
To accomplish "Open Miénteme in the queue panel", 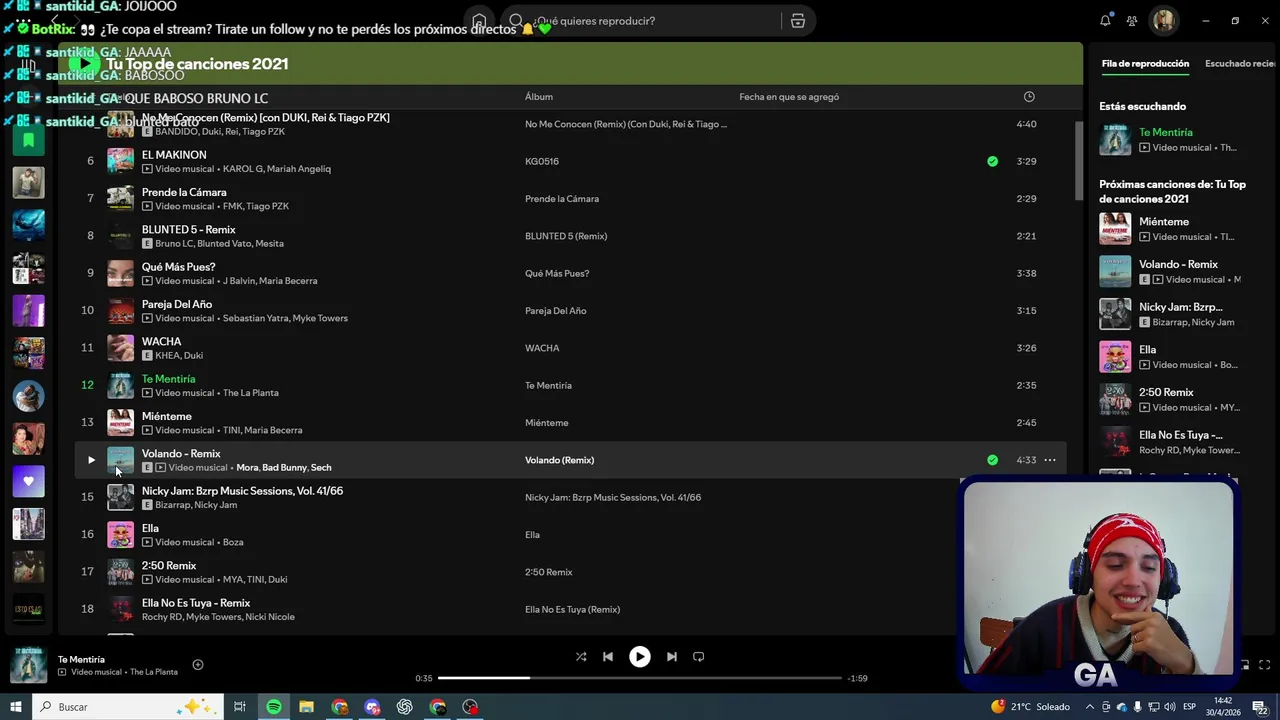I will (1164, 221).
